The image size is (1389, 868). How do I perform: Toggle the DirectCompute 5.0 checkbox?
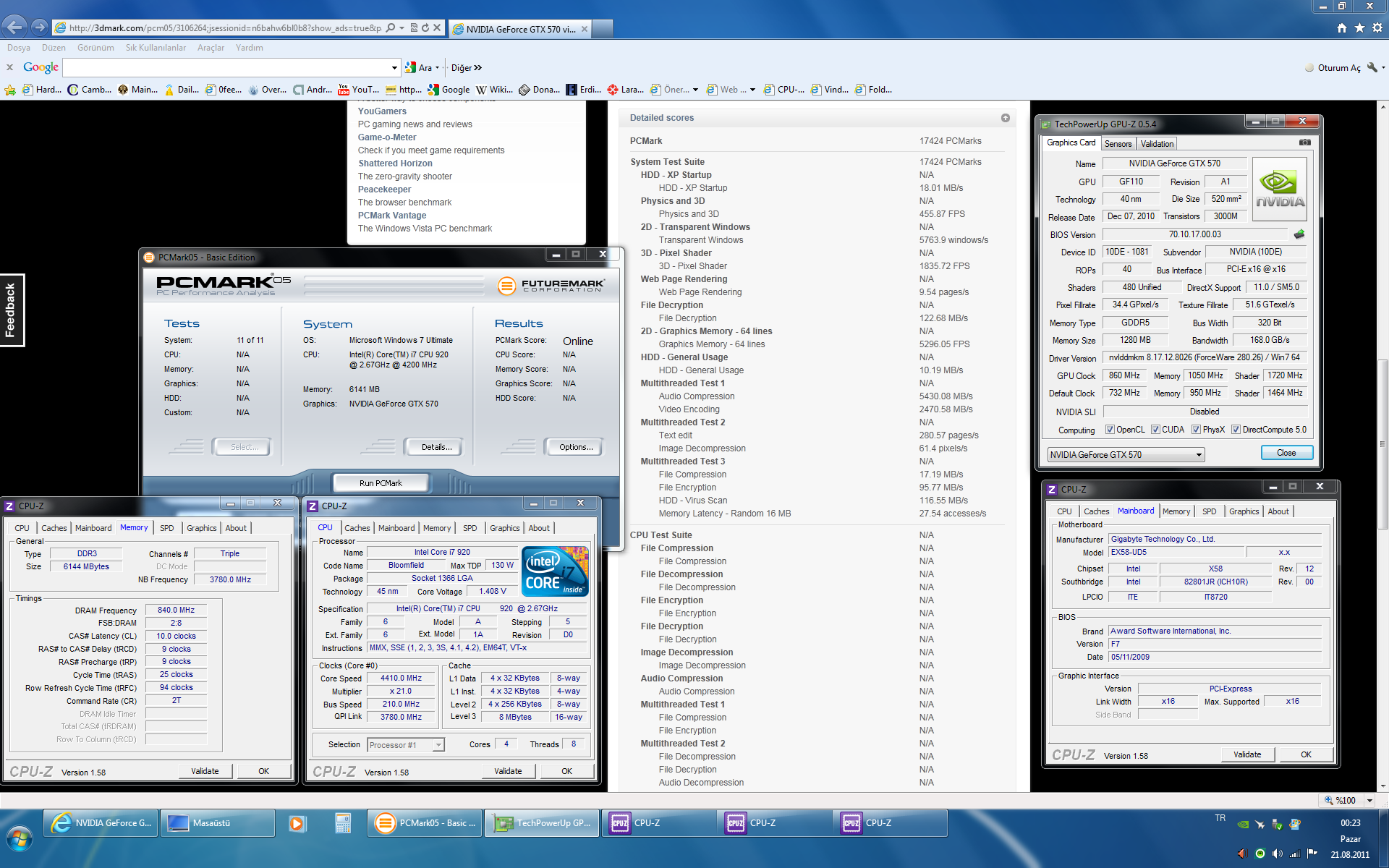1236,430
